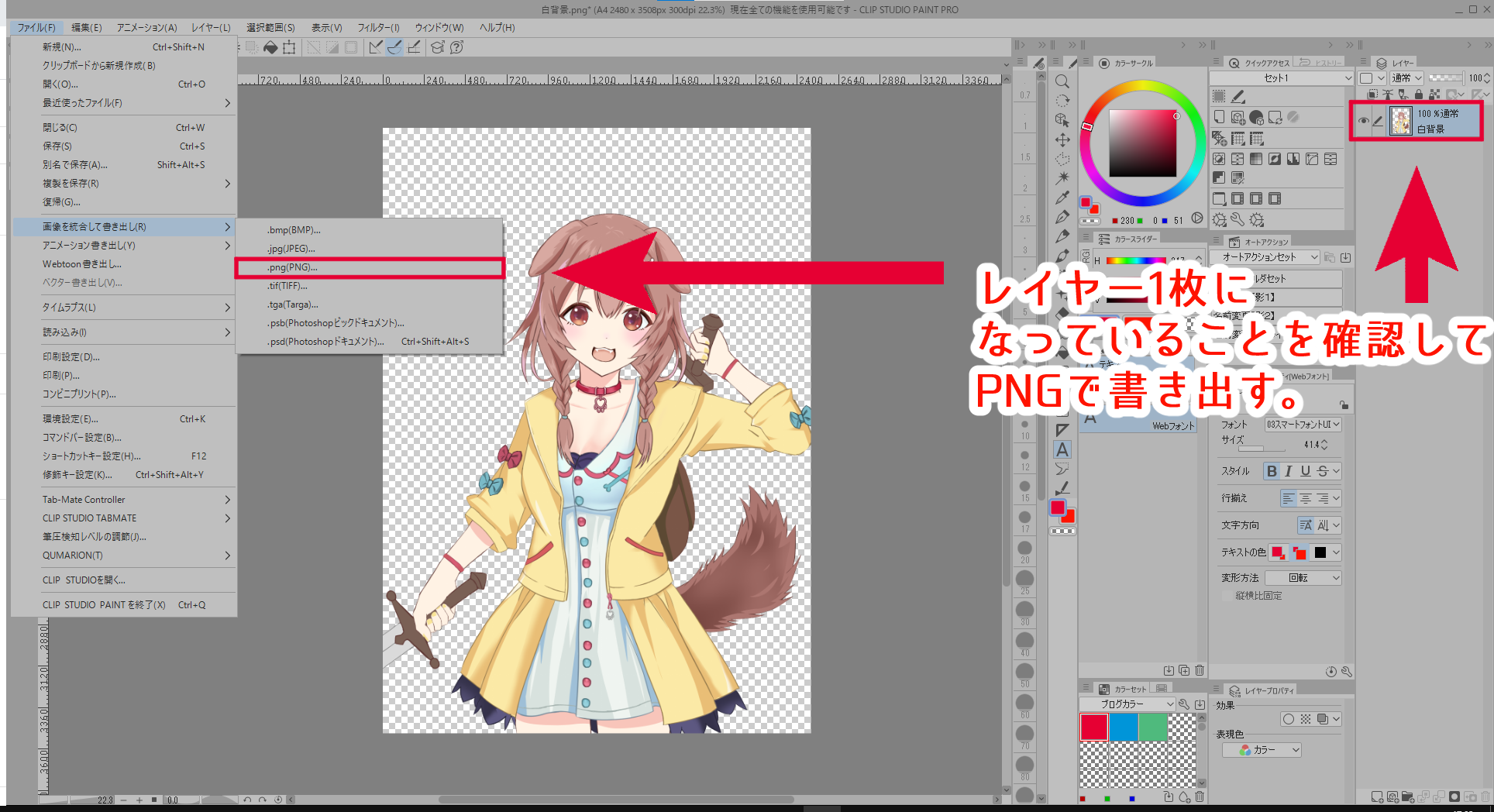Click 環境設定(E)... entry
Screen dimensions: 1494x812
(124, 419)
